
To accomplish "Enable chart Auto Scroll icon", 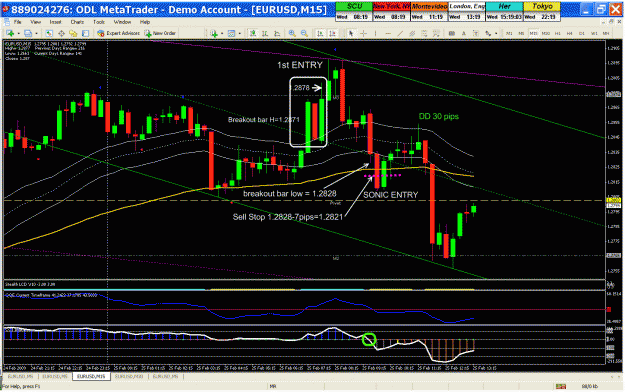I will (320, 33).
